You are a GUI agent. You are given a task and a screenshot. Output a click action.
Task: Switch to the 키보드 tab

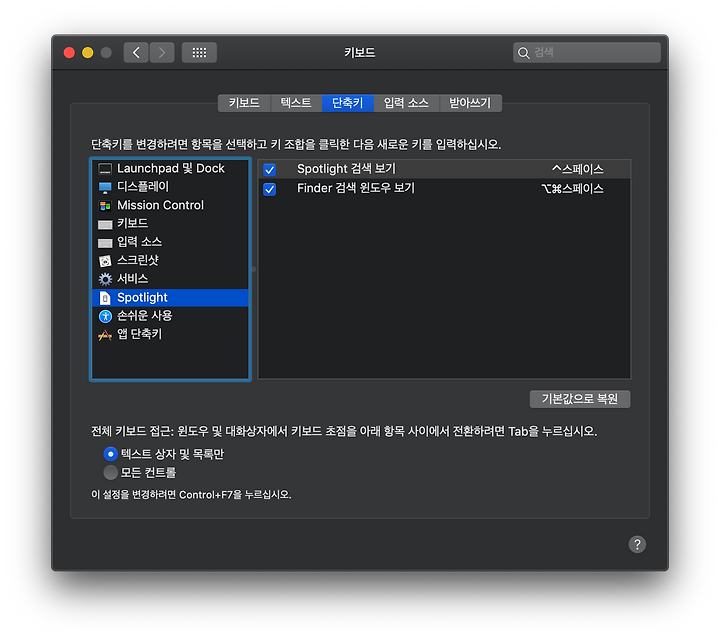coord(244,103)
